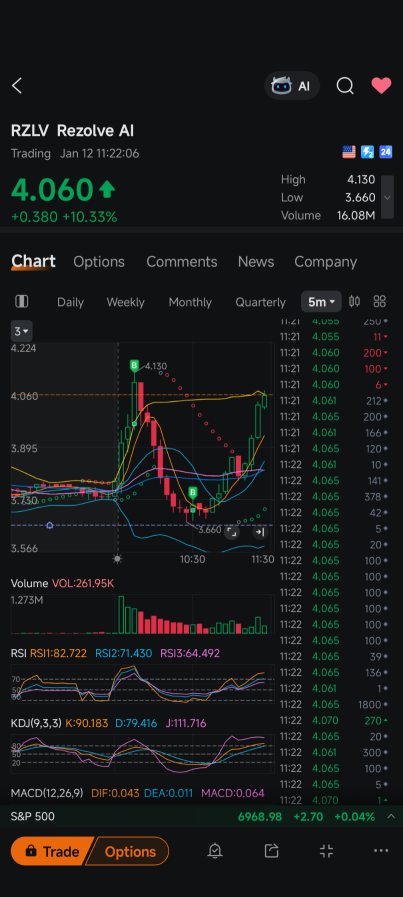Screen dimensions: 403x897
Task: Open the 3 chart layout dropdown
Action: 22,331
